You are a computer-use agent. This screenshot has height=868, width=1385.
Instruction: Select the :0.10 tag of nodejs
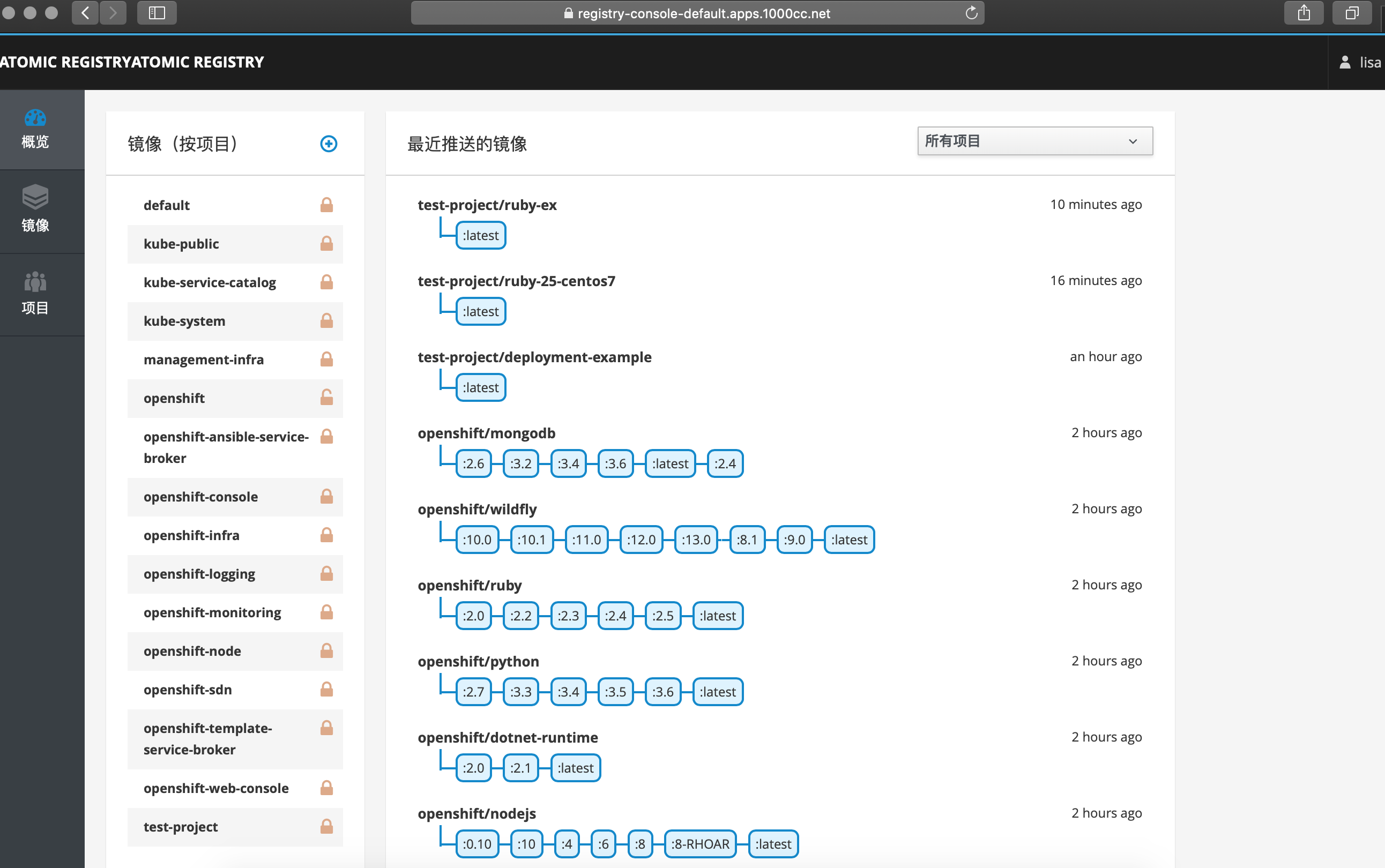click(x=477, y=844)
